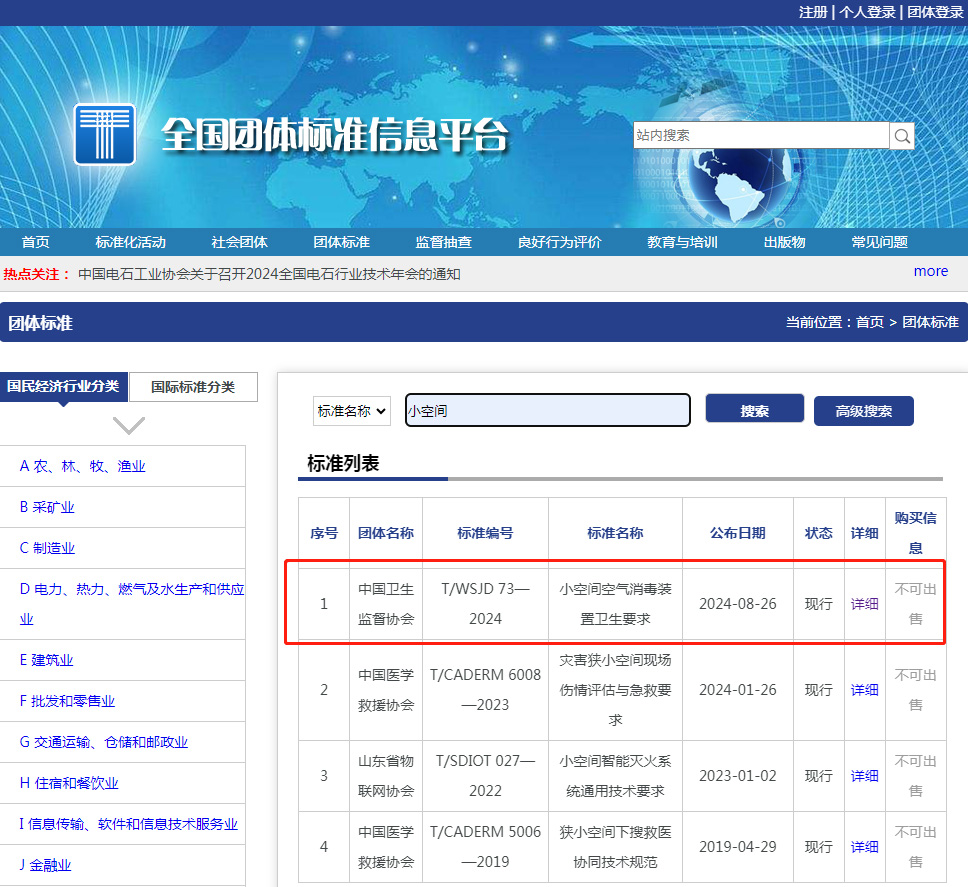This screenshot has height=887, width=968.
Task: Focus the 小空间 keyword search box
Action: coord(548,410)
